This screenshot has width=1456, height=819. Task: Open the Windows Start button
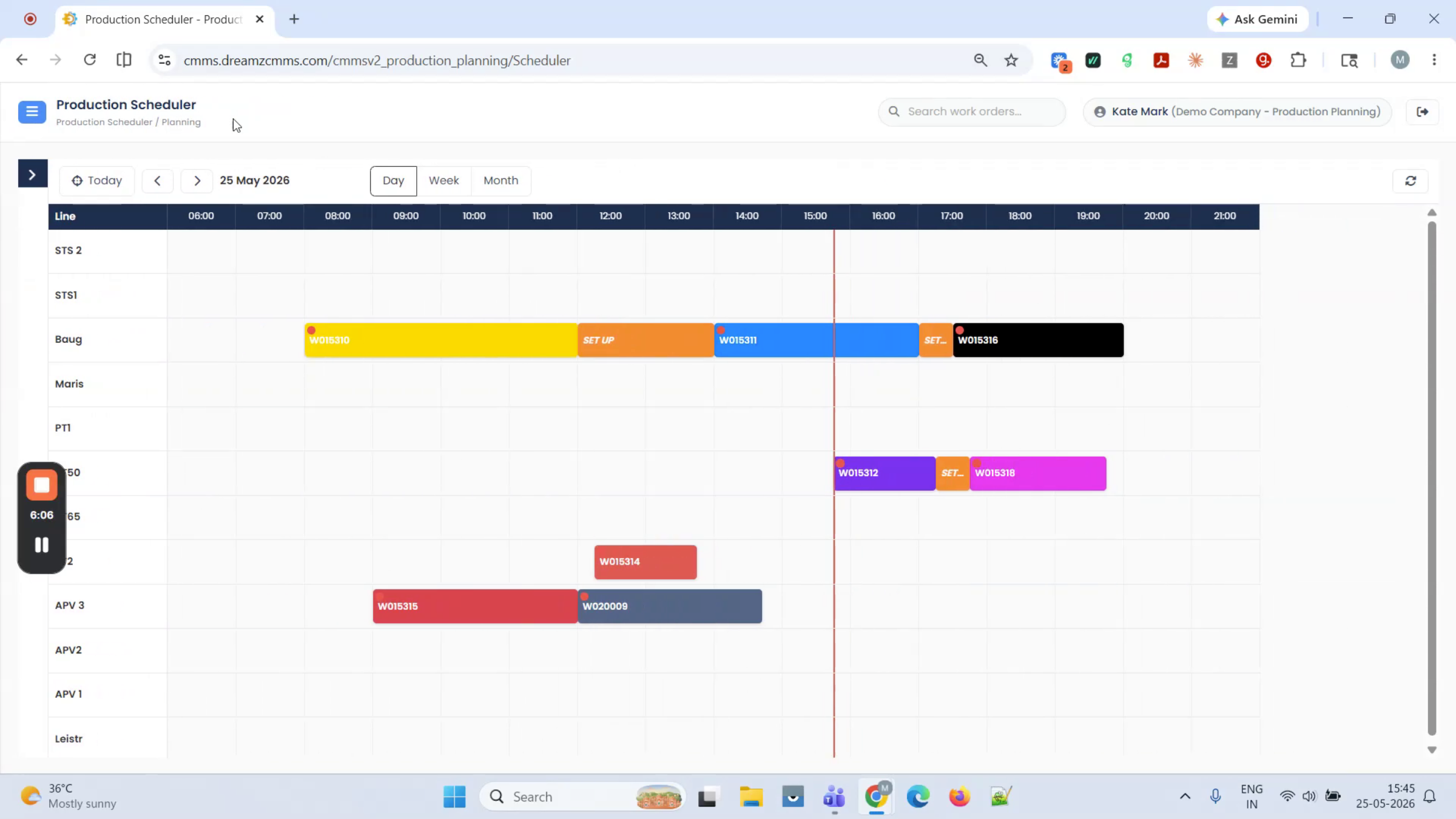pos(454,797)
